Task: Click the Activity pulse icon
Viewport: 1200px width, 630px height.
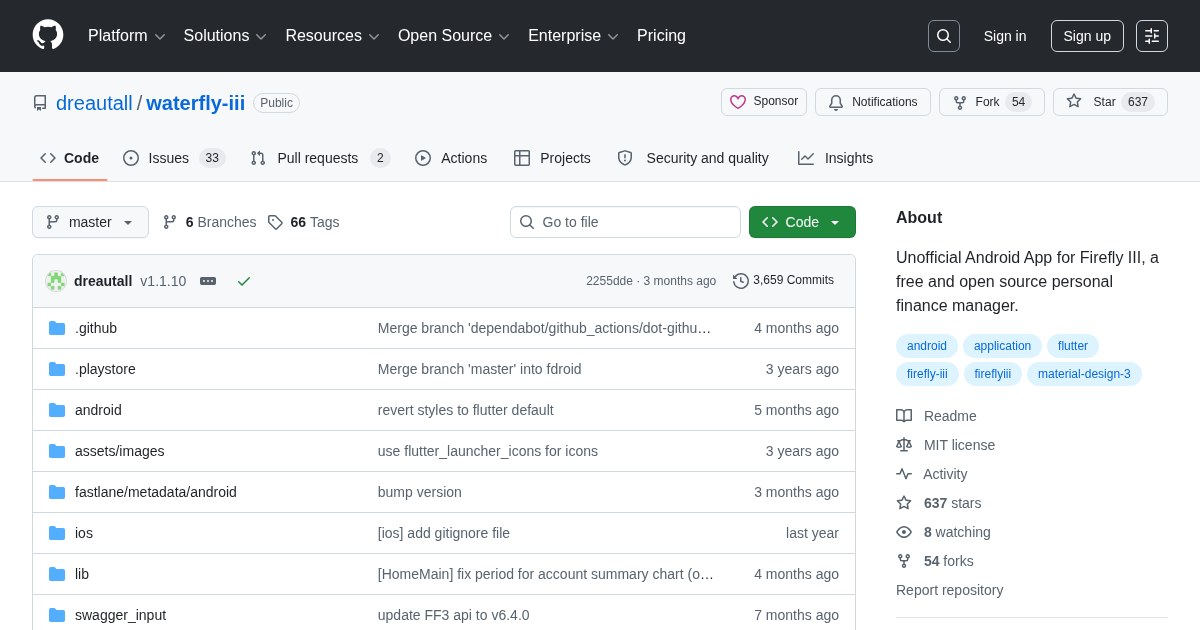Action: (x=904, y=474)
